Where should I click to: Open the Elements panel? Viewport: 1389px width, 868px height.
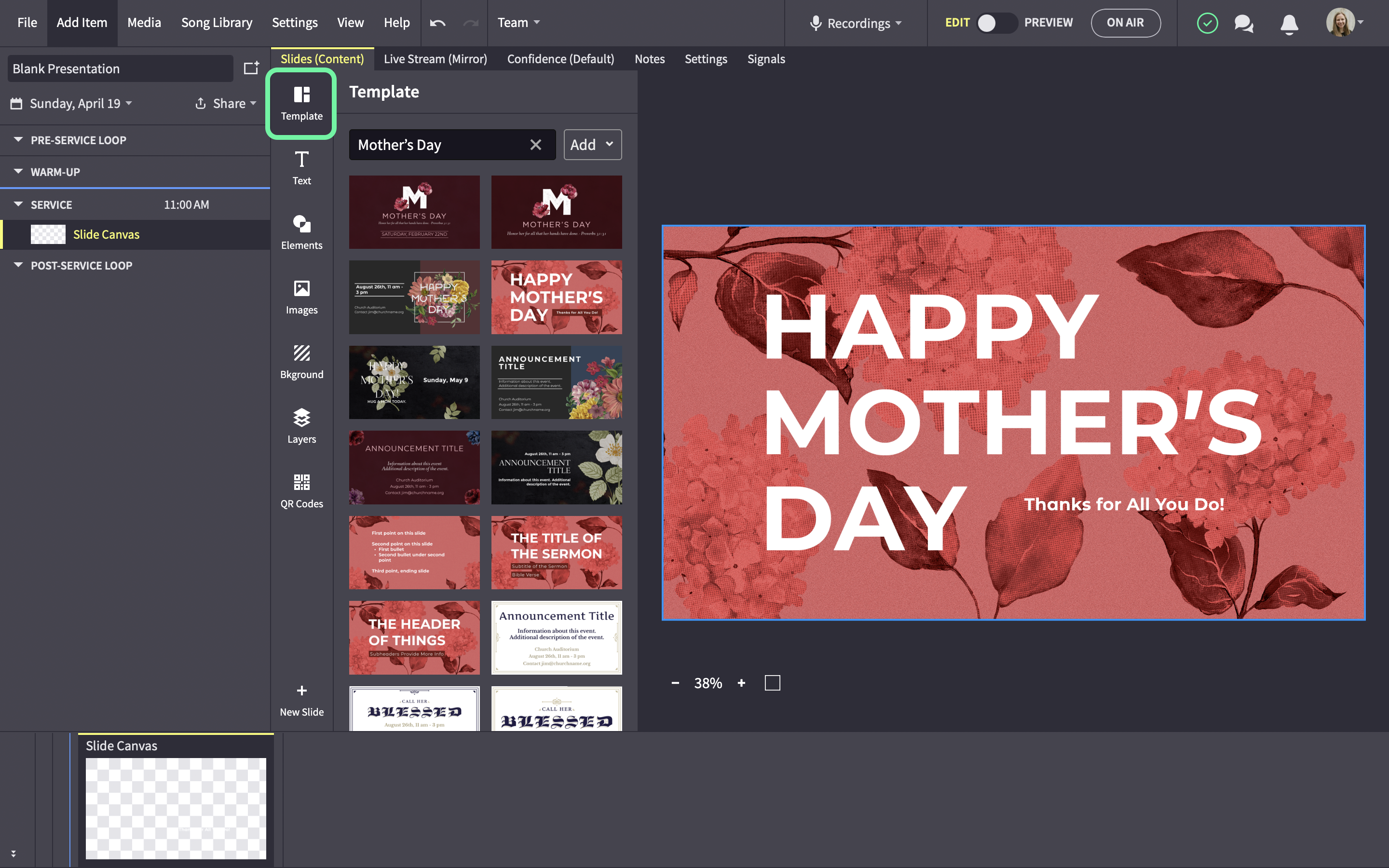click(x=301, y=232)
